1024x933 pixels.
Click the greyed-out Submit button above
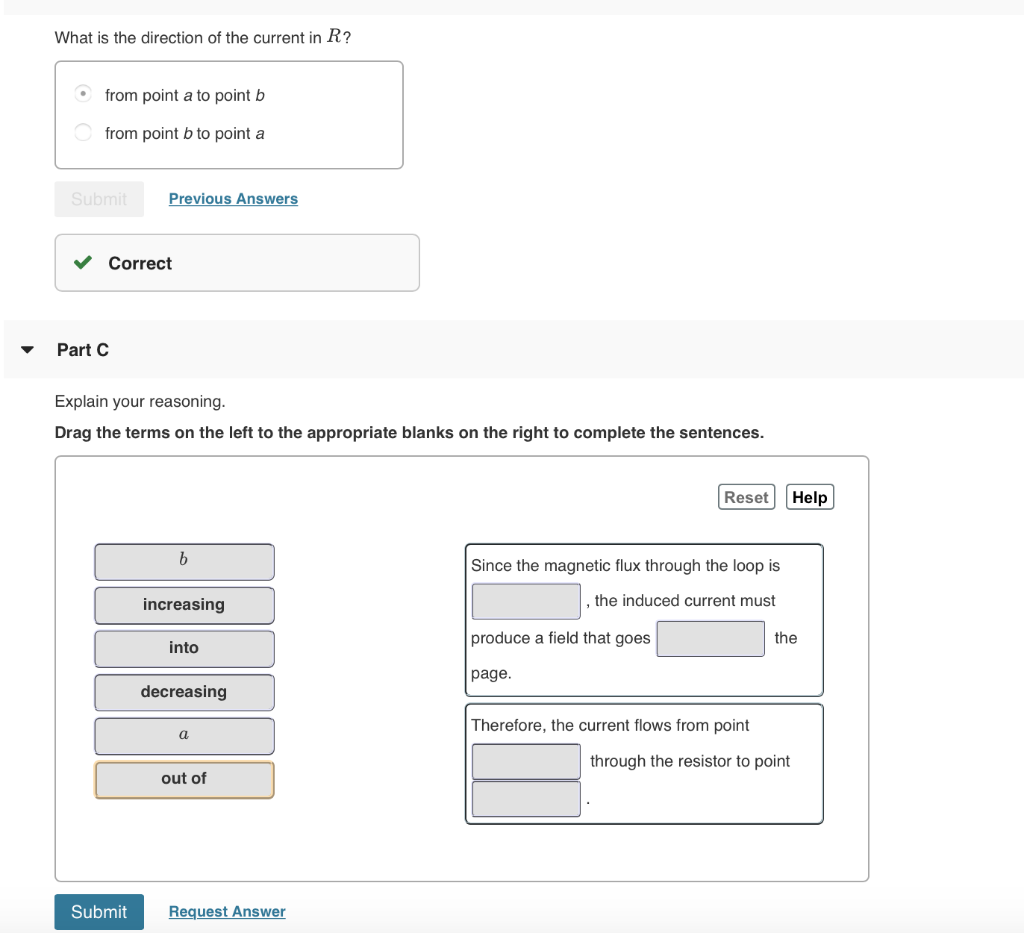click(99, 199)
